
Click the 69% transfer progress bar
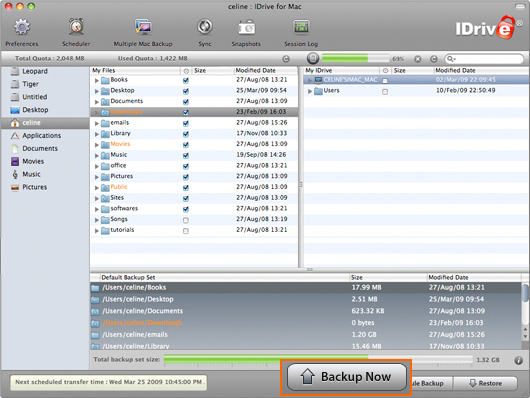pyautogui.click(x=355, y=58)
